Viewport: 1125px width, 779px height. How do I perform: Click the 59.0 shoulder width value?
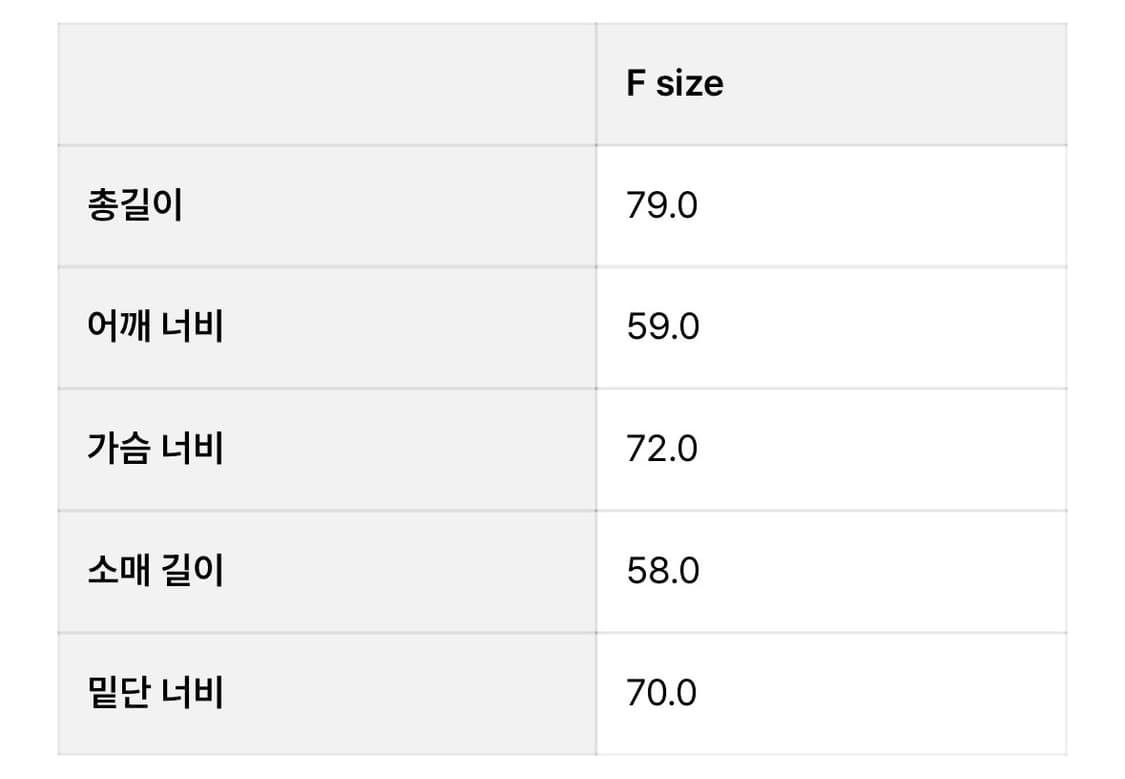pyautogui.click(x=662, y=327)
